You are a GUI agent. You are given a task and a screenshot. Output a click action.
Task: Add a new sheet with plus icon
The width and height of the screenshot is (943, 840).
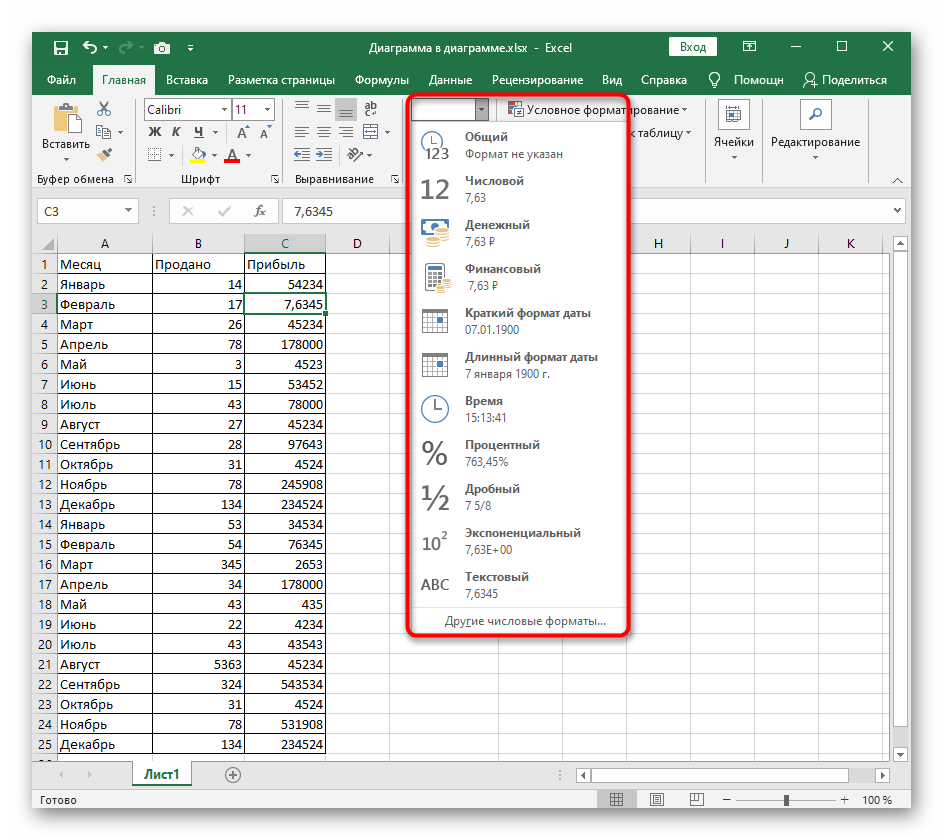233,774
